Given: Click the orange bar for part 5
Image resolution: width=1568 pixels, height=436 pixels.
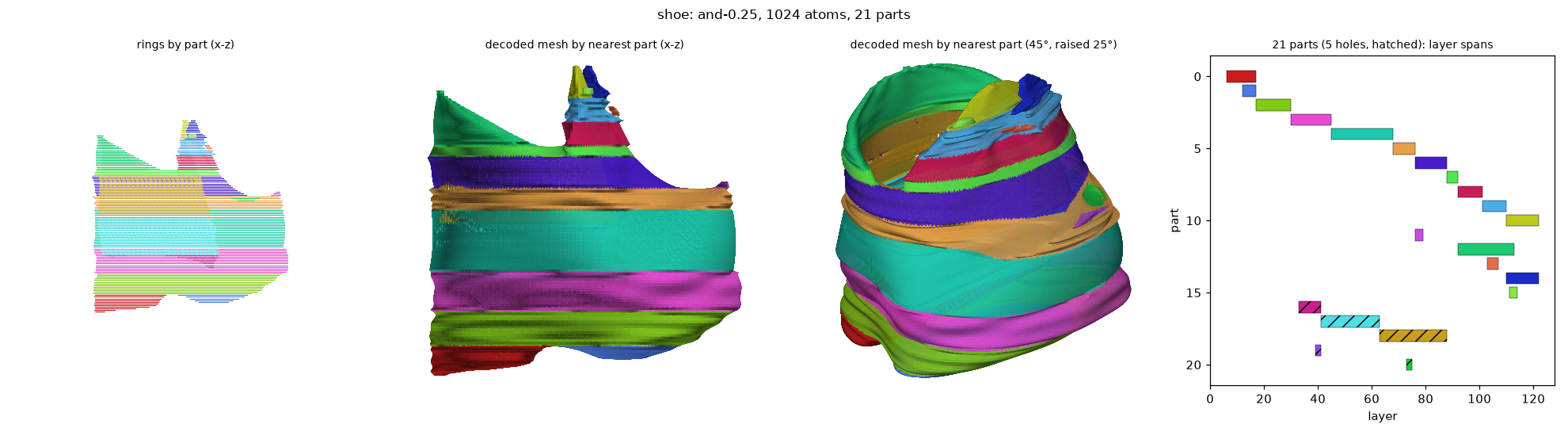Looking at the screenshot, I should [1404, 148].
